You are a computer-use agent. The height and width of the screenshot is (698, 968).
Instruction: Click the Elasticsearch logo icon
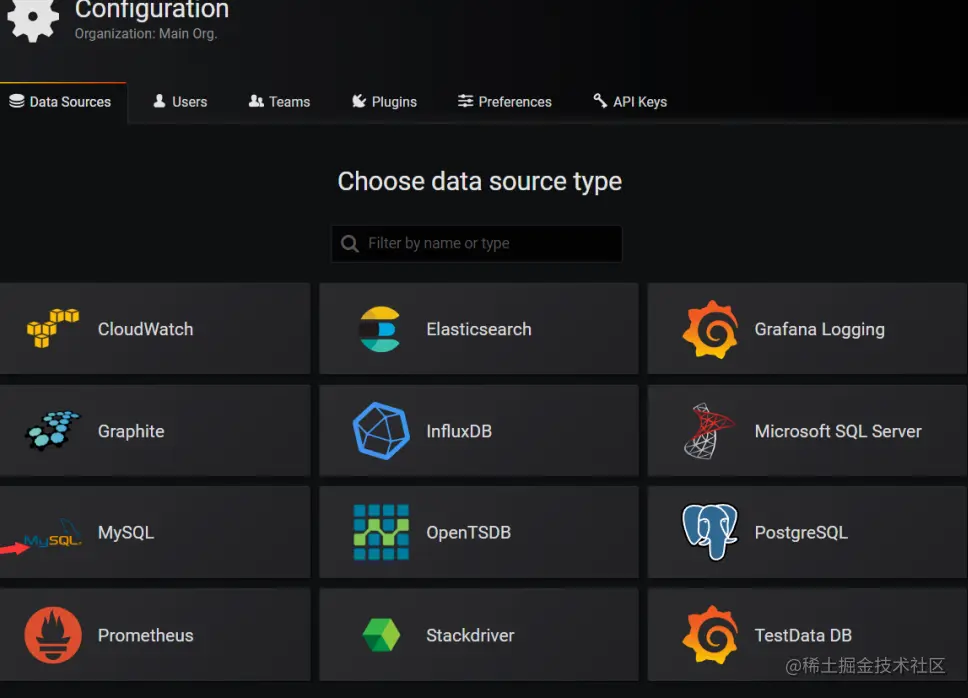tap(380, 329)
